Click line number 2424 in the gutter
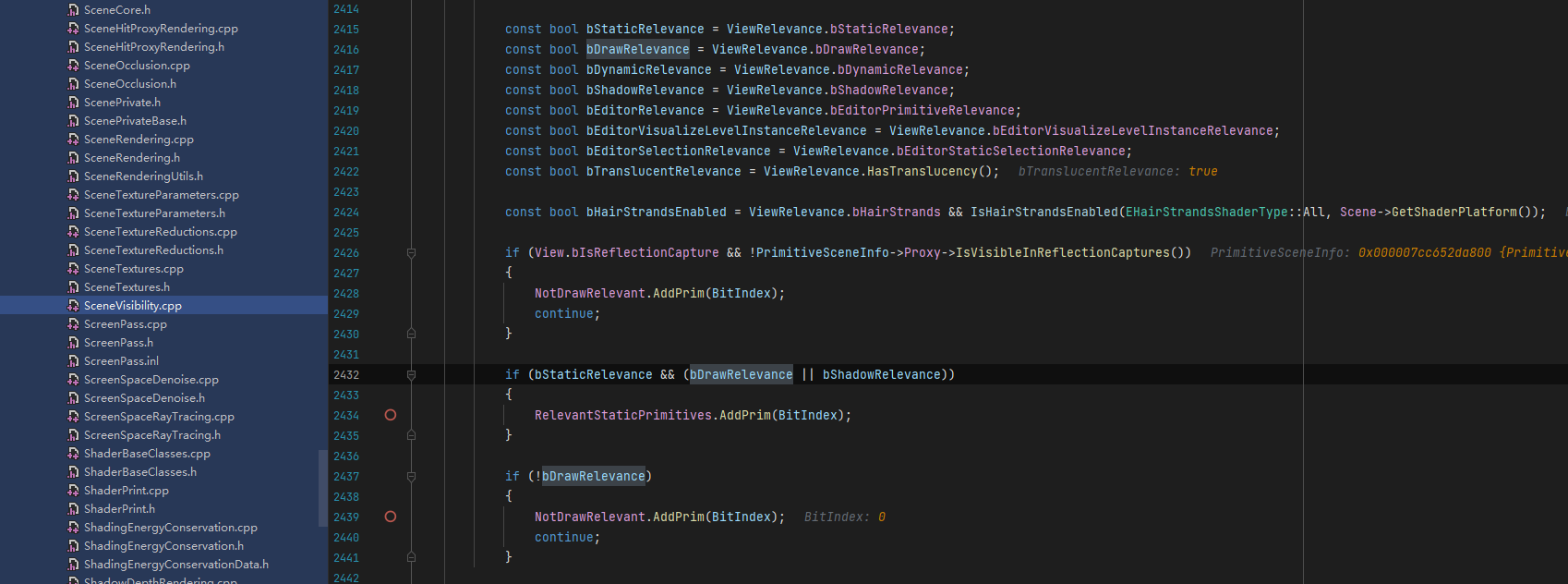 pyautogui.click(x=346, y=213)
